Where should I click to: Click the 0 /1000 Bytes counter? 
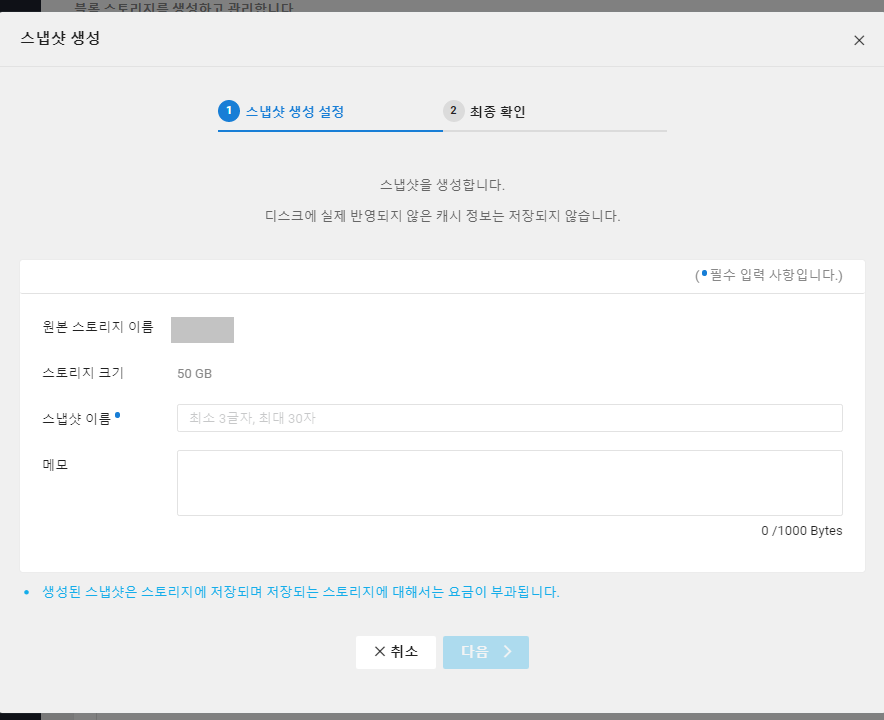pyautogui.click(x=802, y=531)
